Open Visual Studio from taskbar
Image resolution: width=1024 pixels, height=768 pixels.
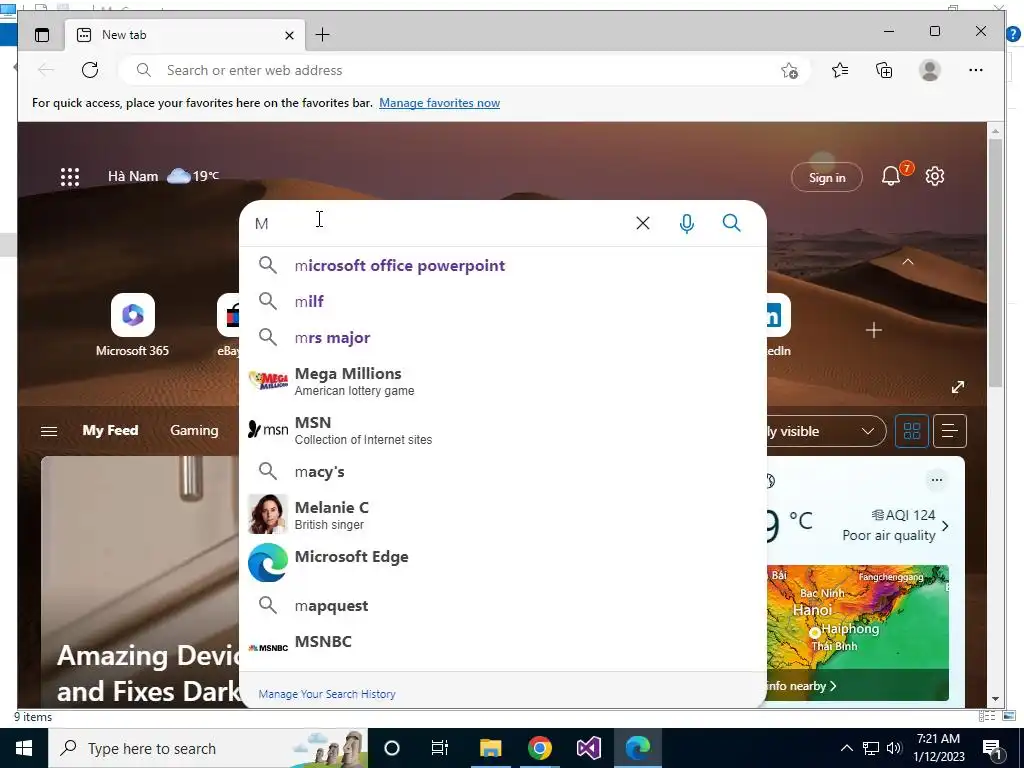click(588, 748)
